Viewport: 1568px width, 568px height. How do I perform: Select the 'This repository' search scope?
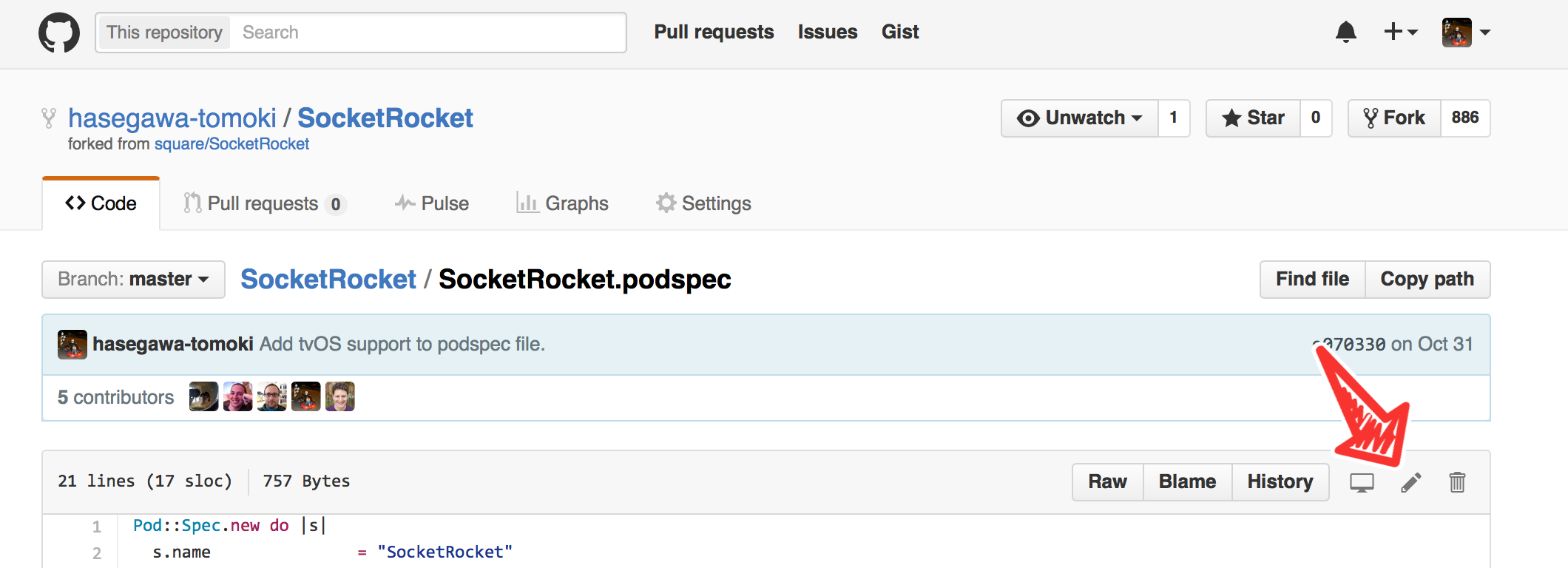164,33
